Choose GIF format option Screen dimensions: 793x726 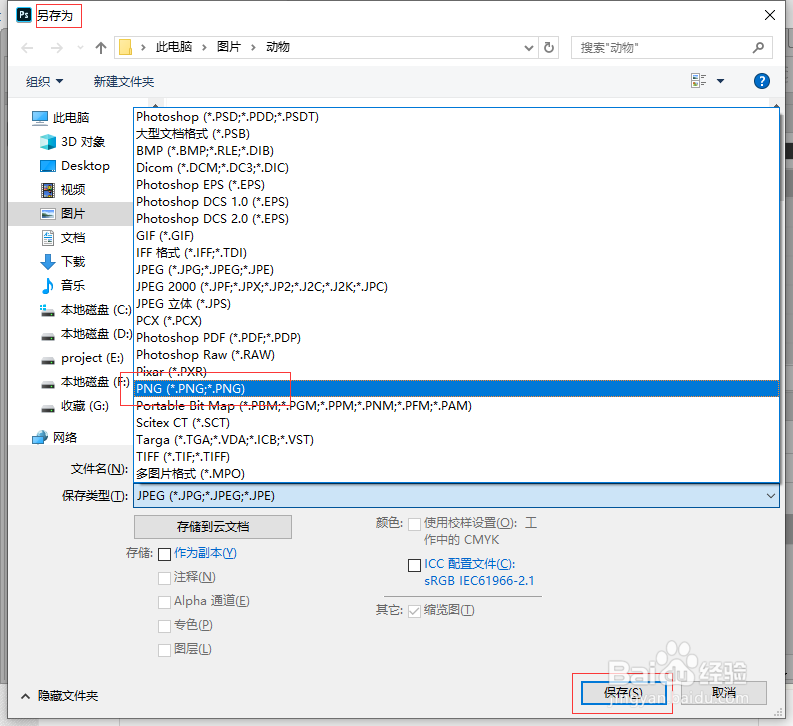click(456, 236)
